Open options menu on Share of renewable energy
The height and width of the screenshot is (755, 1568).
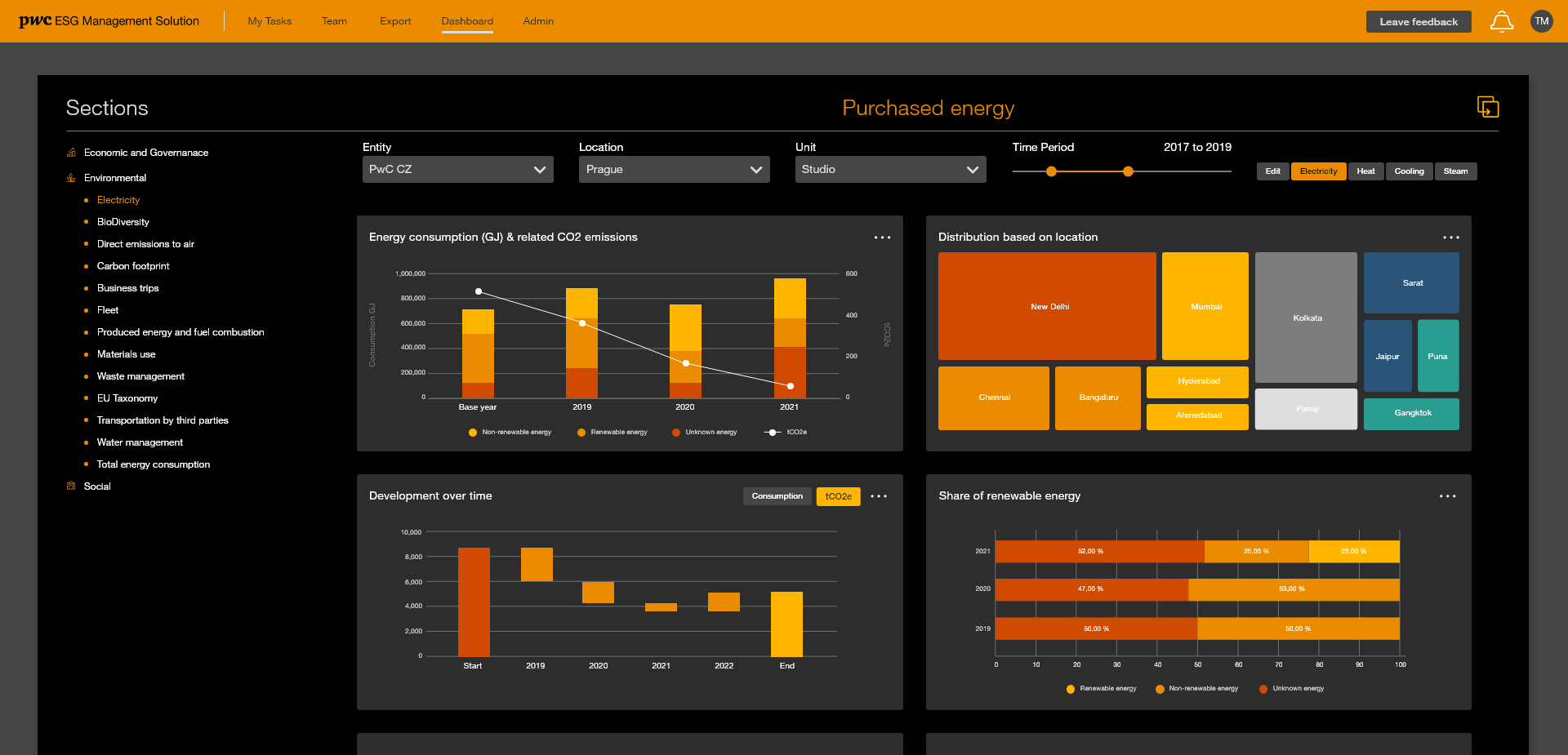point(1448,495)
